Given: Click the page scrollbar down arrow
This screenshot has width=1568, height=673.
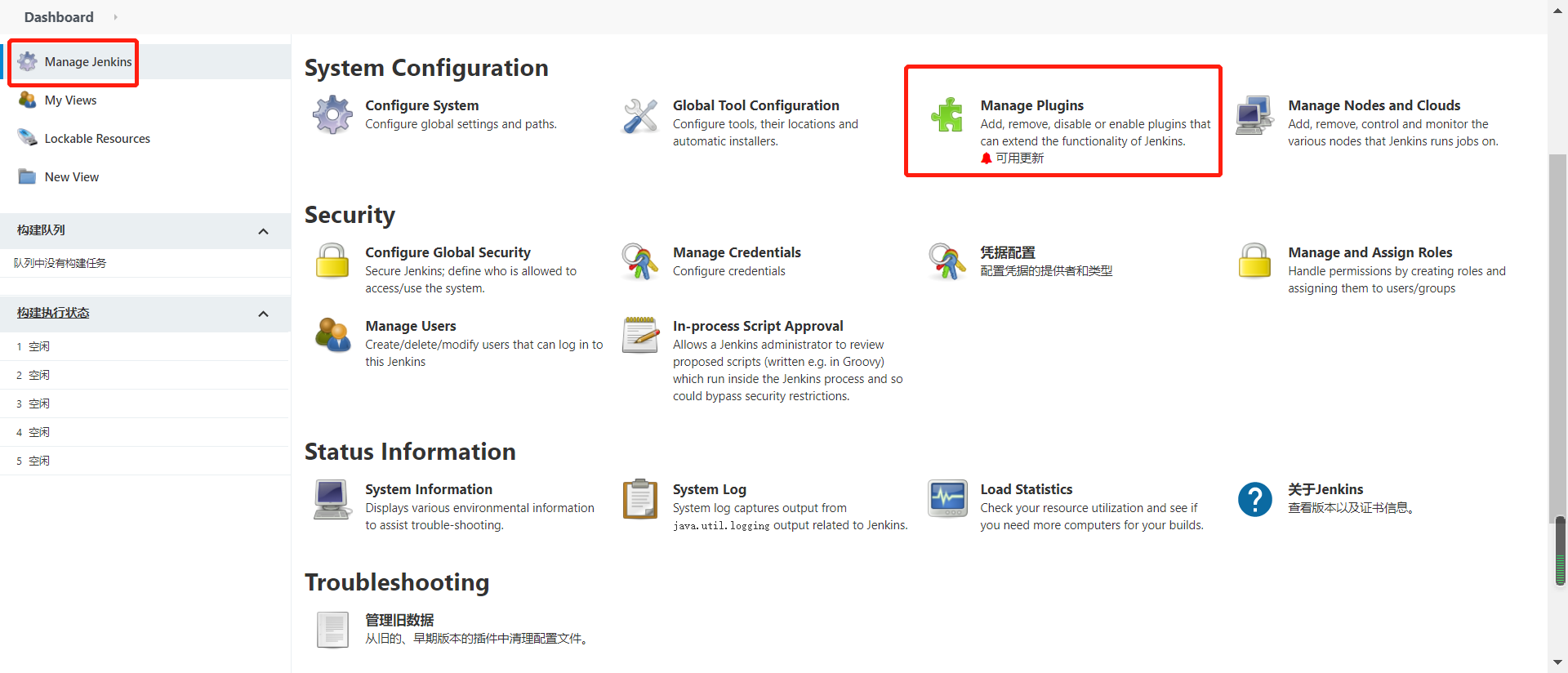Looking at the screenshot, I should (1558, 662).
